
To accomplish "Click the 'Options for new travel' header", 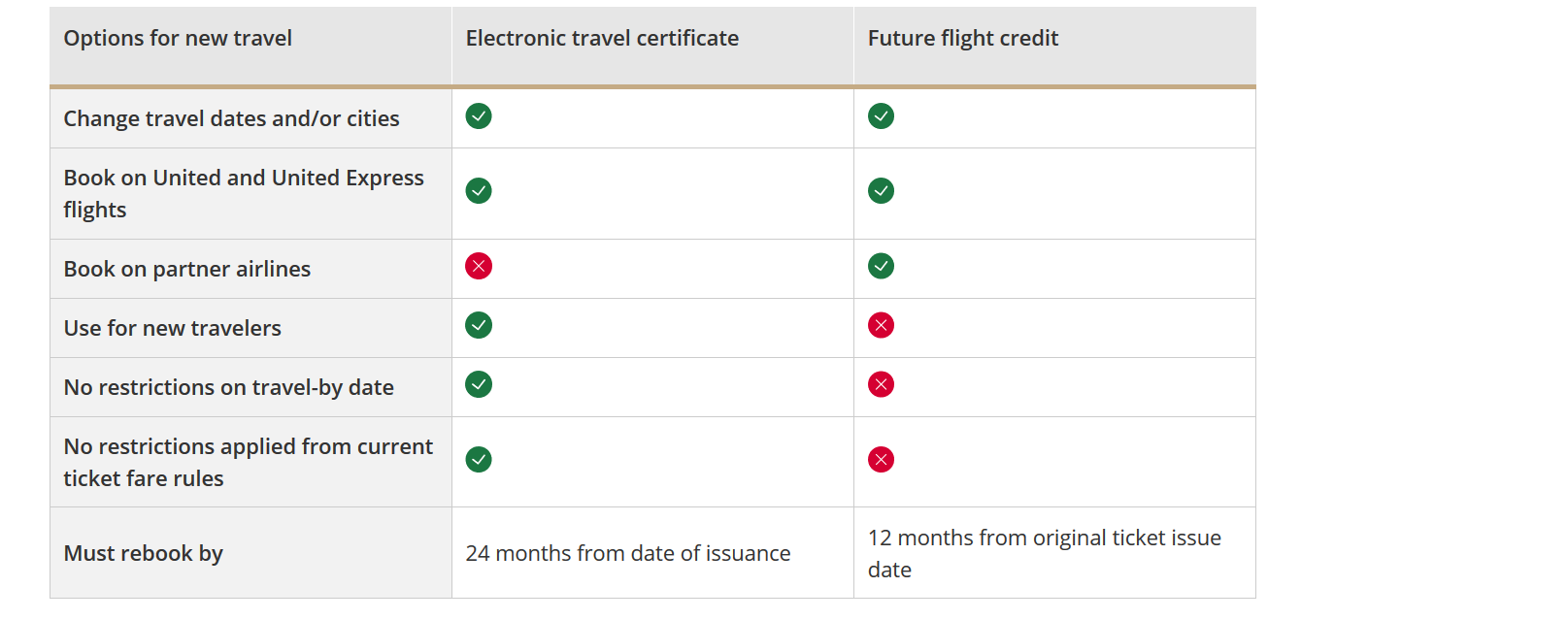I will click(x=178, y=39).
